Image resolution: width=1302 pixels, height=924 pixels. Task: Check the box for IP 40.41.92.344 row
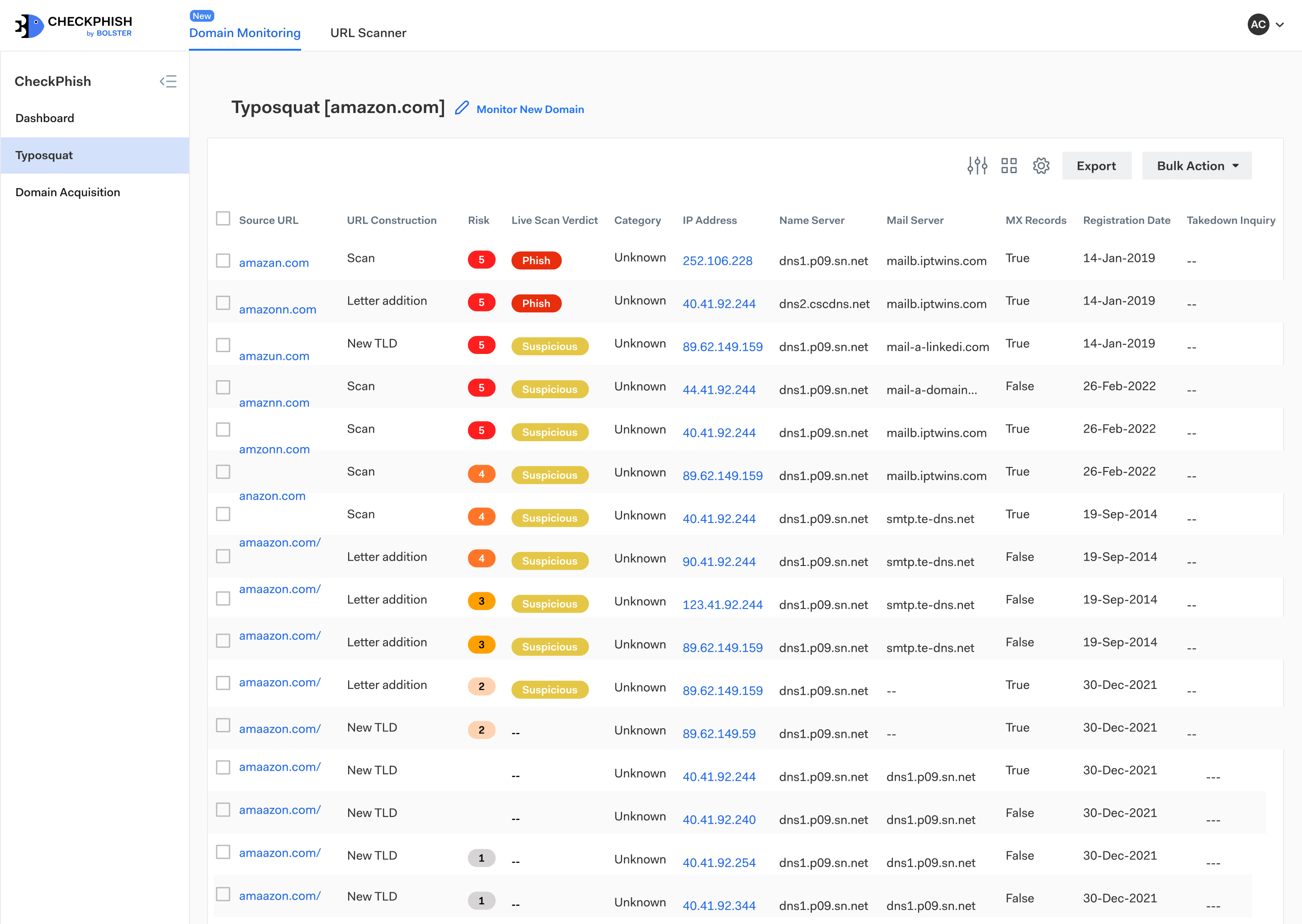click(x=223, y=895)
